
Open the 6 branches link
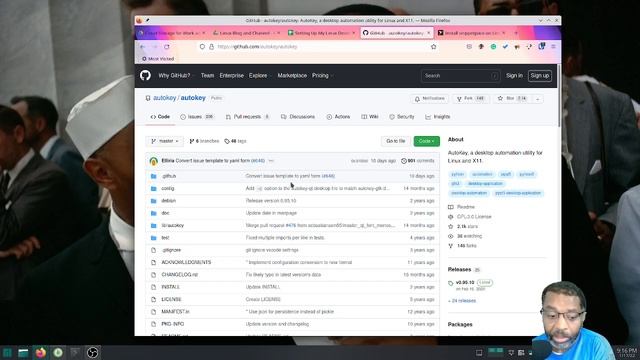[204, 141]
